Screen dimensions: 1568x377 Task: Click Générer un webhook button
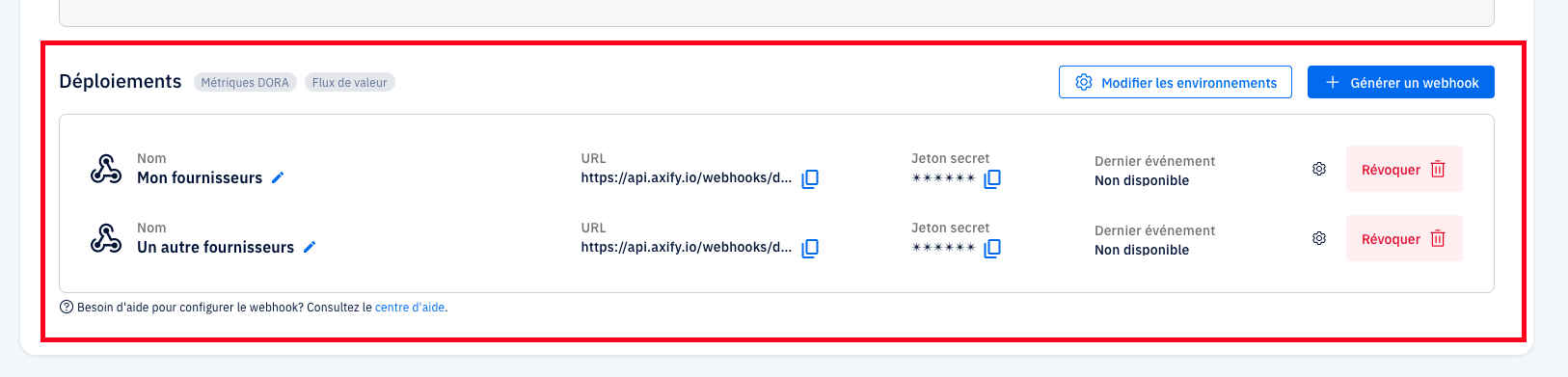click(1401, 82)
